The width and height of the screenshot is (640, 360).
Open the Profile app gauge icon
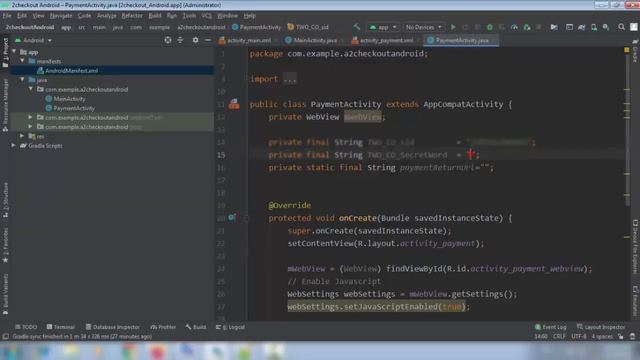point(514,27)
